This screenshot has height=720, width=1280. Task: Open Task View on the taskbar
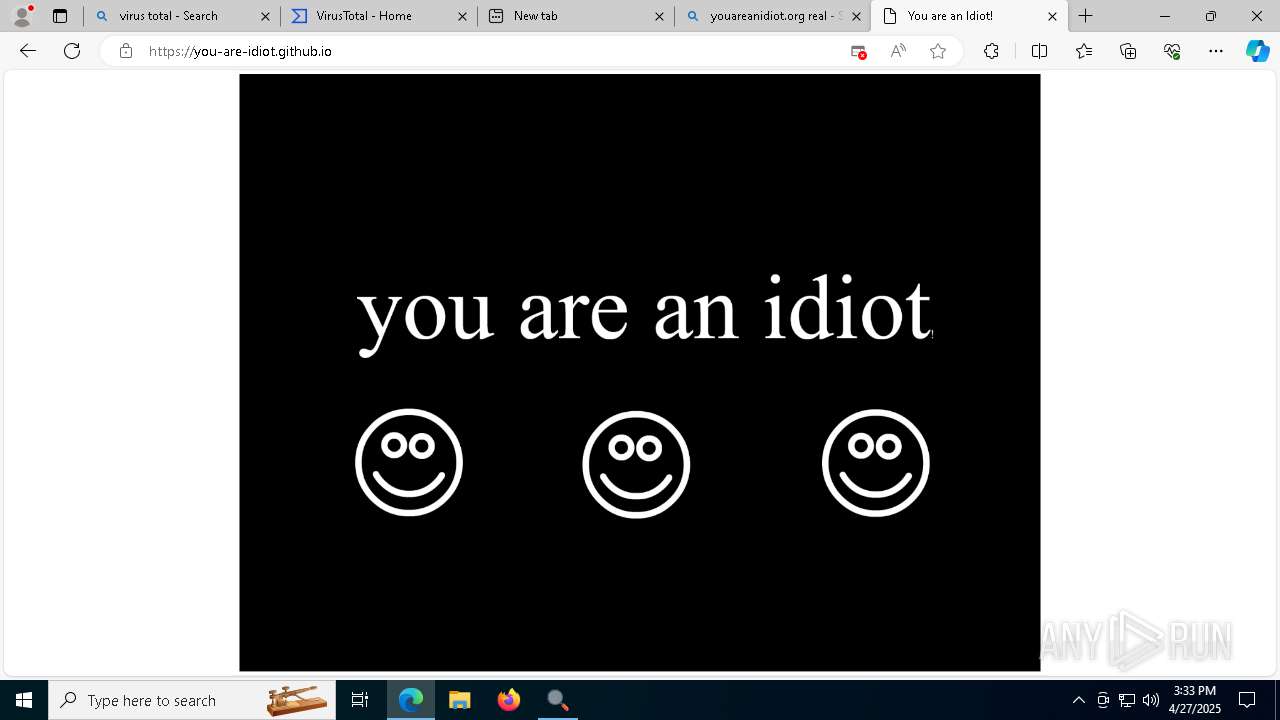tap(360, 700)
